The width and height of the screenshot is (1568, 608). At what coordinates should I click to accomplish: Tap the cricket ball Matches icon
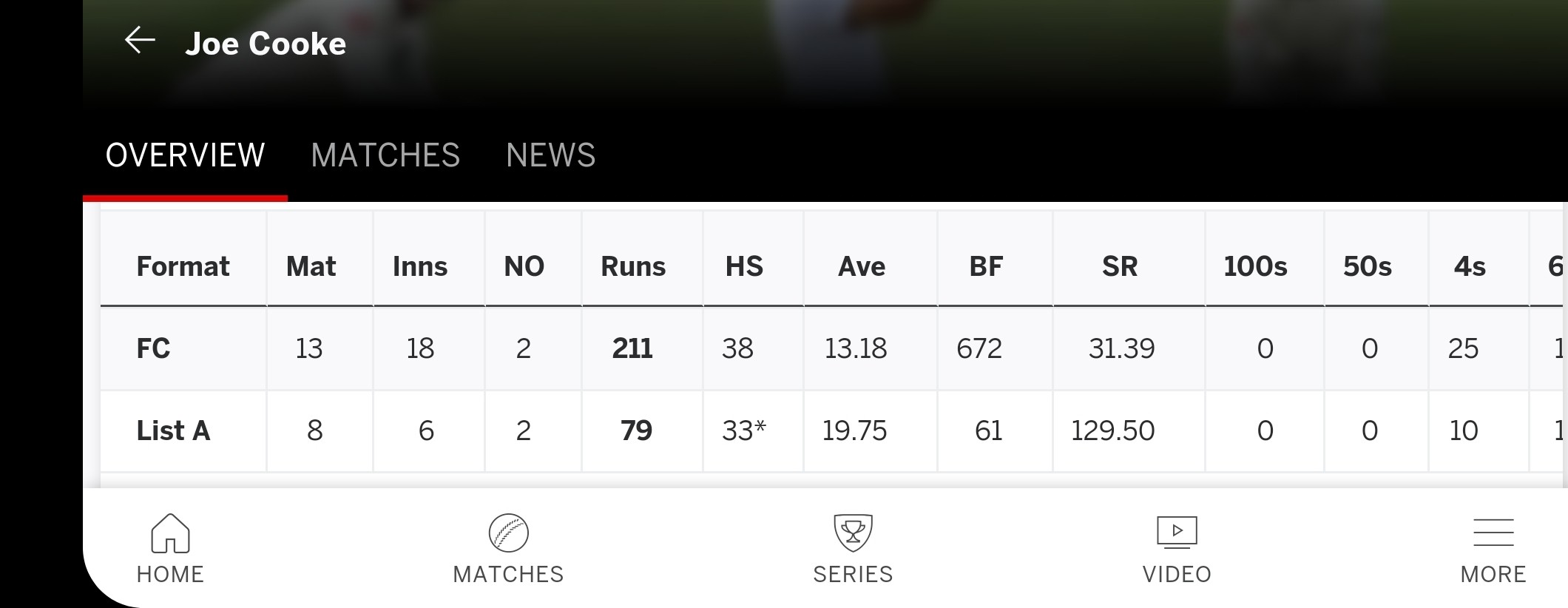point(508,533)
